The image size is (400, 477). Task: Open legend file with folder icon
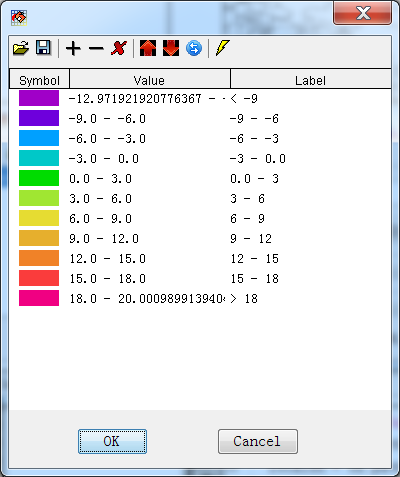21,48
